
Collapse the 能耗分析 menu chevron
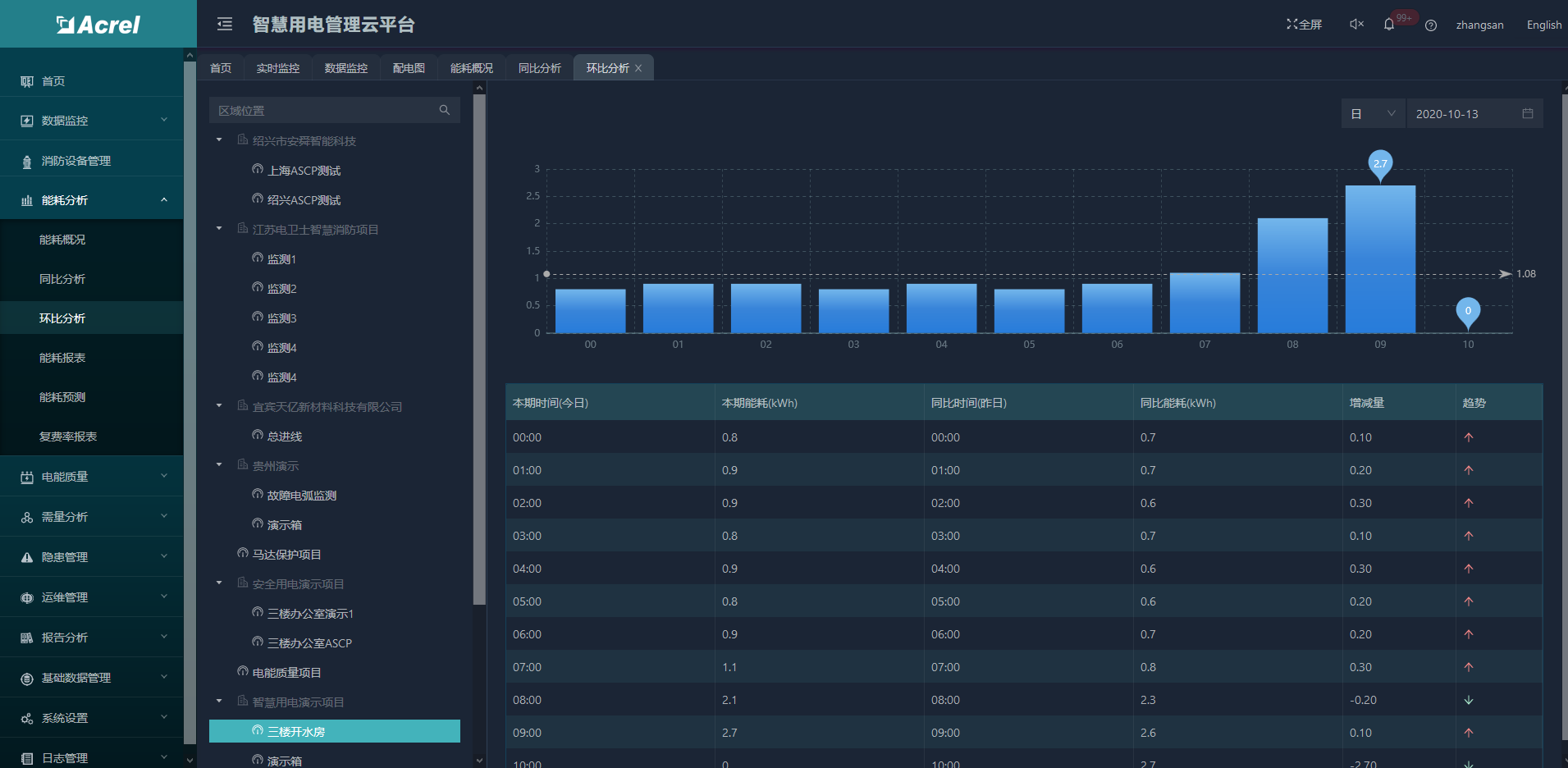164,199
